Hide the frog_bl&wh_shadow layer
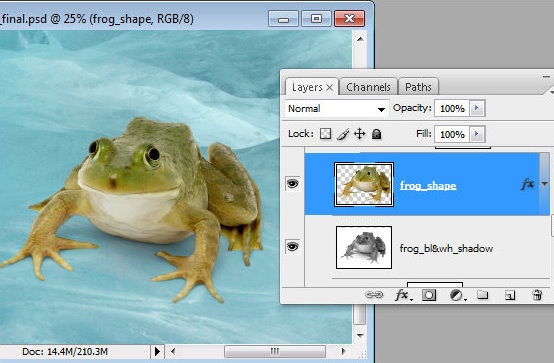 pos(293,246)
